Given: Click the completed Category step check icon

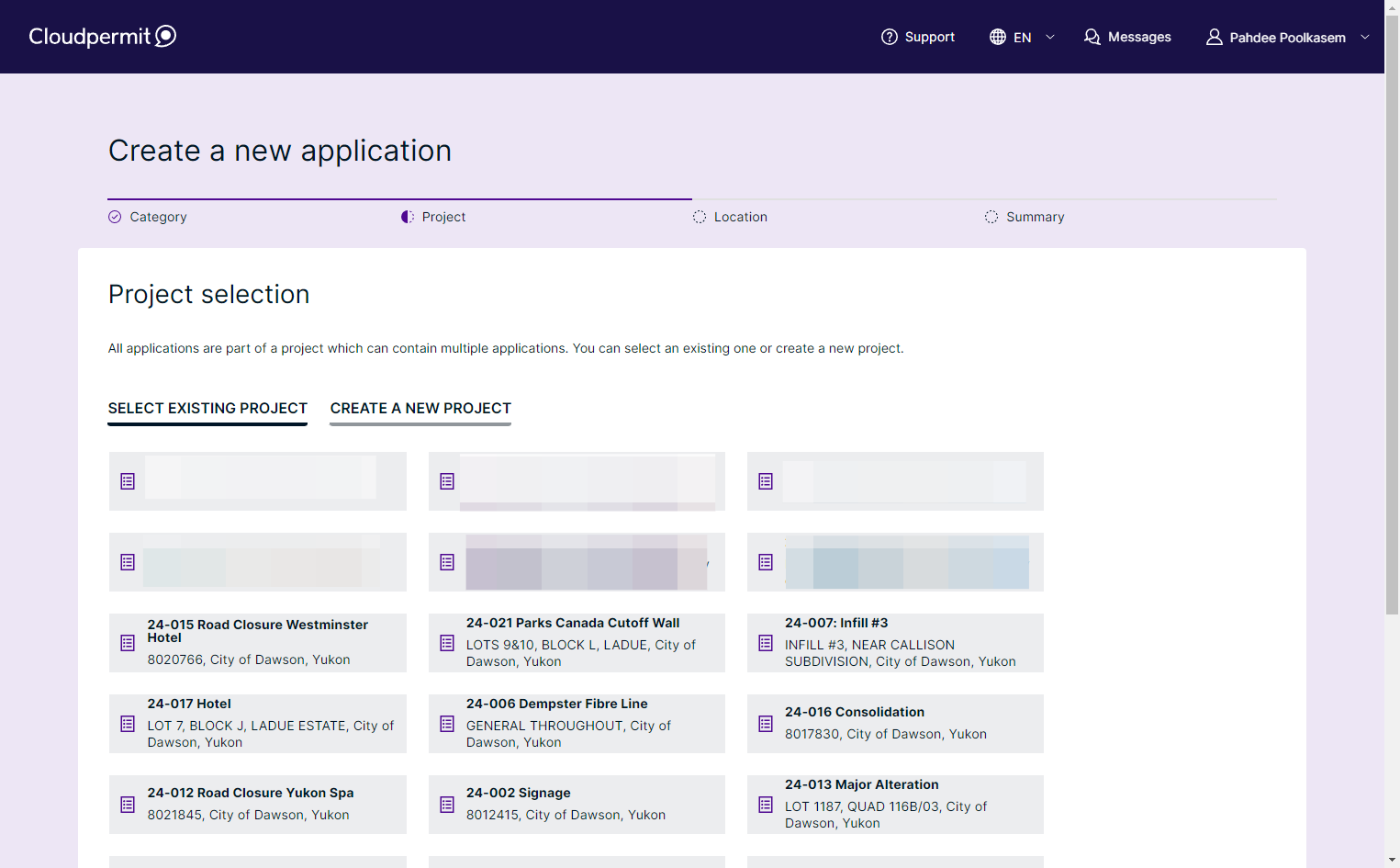Looking at the screenshot, I should [x=115, y=217].
